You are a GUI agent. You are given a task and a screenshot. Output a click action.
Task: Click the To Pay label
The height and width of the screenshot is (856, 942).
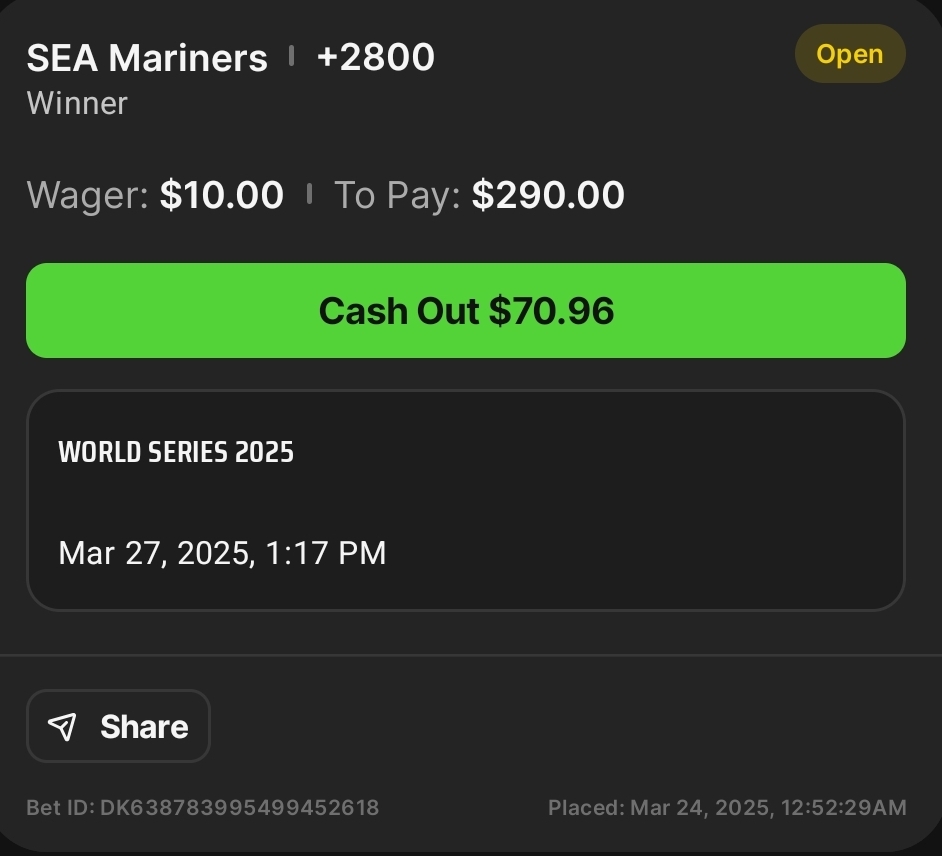coord(396,195)
